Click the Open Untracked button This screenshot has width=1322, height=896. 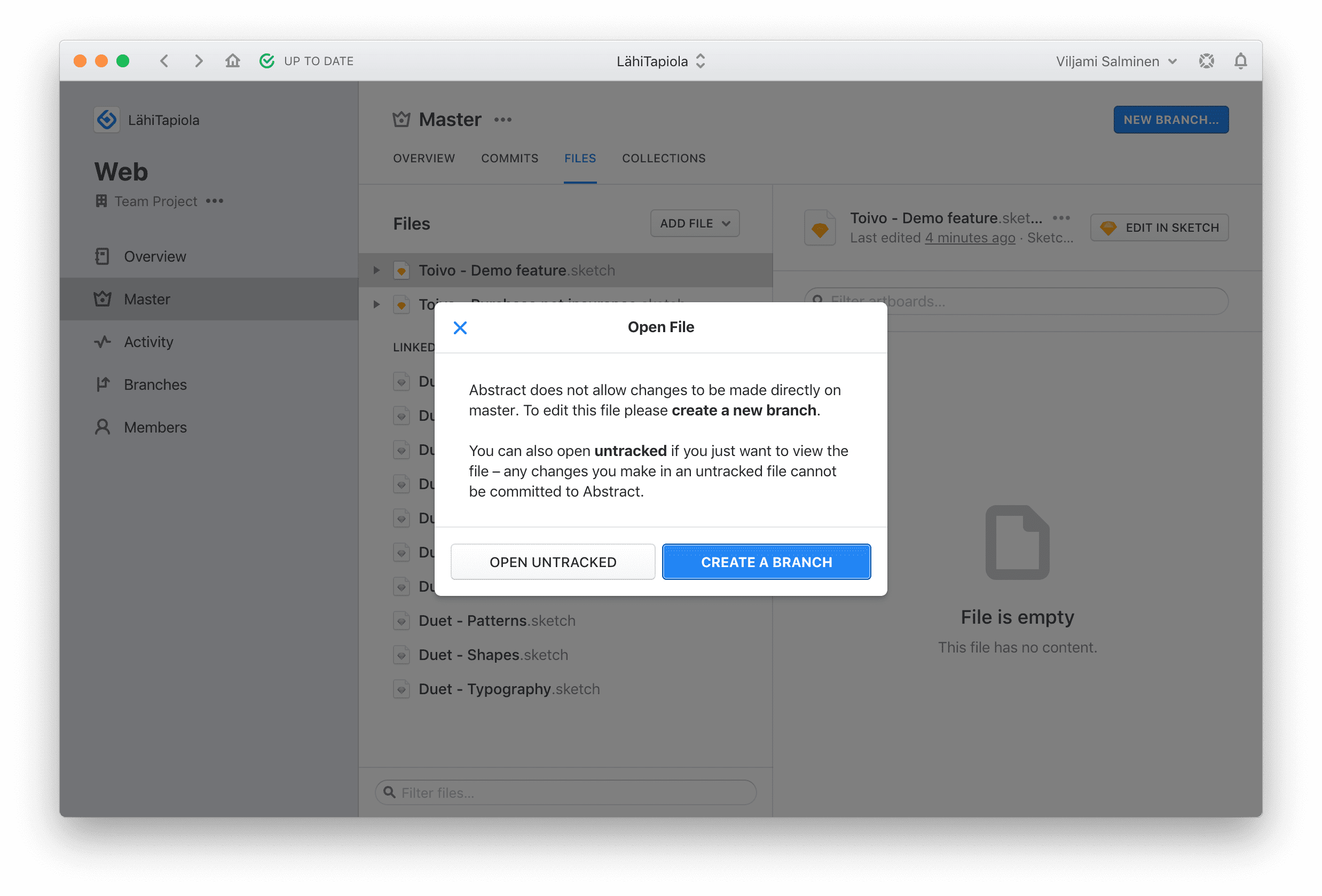click(553, 562)
